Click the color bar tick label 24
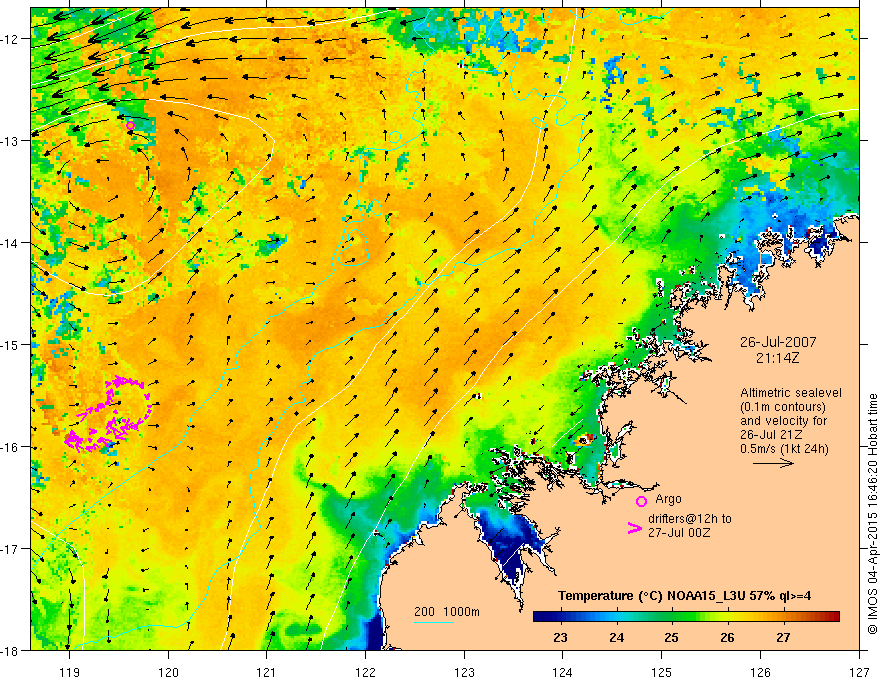The width and height of the screenshot is (880, 680). tap(616, 637)
